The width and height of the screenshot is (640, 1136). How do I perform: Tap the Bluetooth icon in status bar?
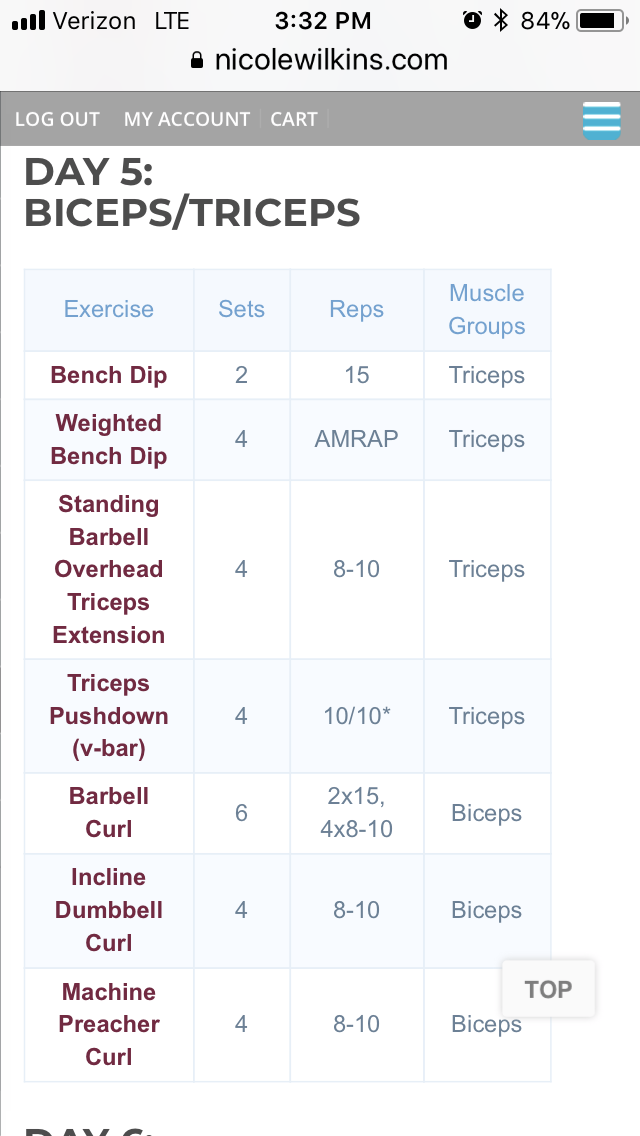tap(500, 20)
